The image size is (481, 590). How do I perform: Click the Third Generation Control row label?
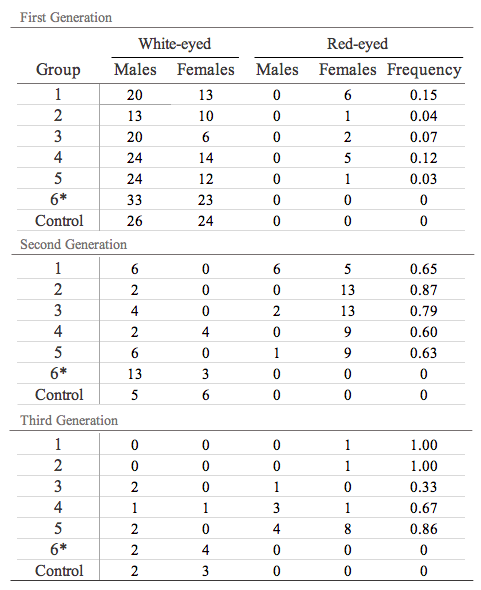click(59, 571)
